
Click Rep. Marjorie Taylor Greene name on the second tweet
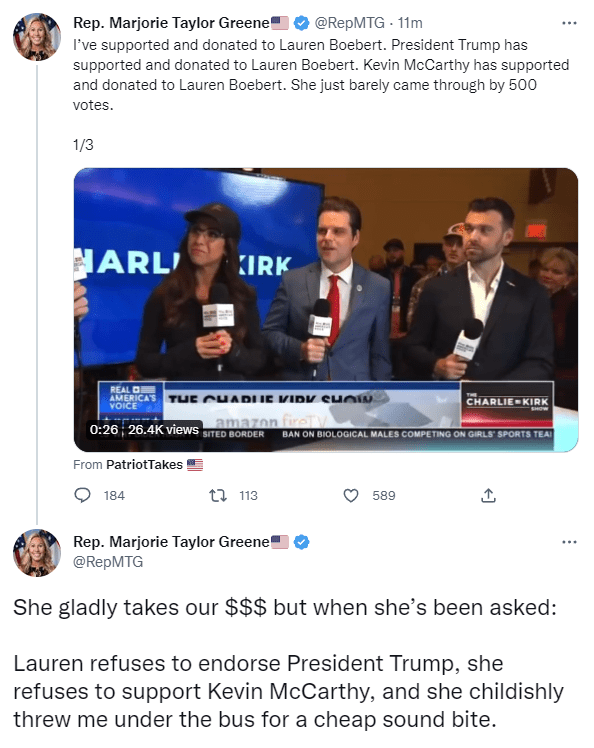(x=171, y=541)
